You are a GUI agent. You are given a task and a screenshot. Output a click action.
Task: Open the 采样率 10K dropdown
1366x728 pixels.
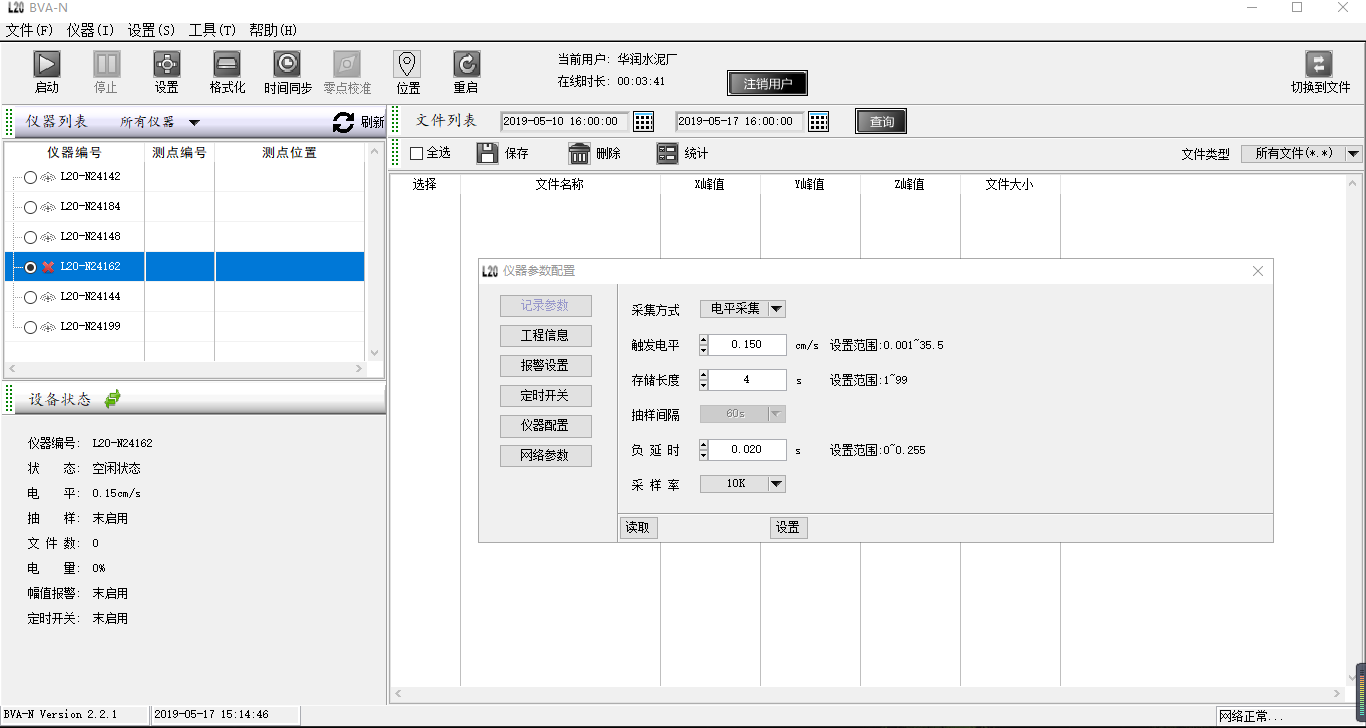tap(776, 484)
